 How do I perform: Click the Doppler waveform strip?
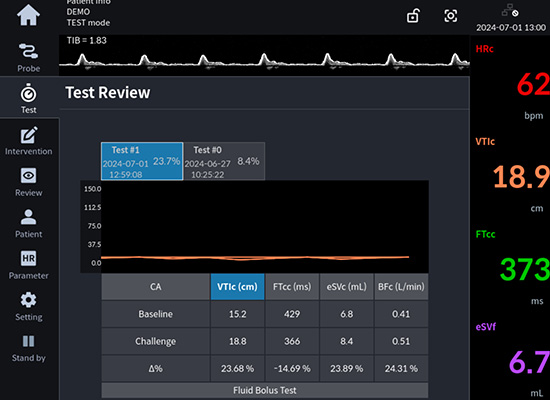click(x=264, y=55)
